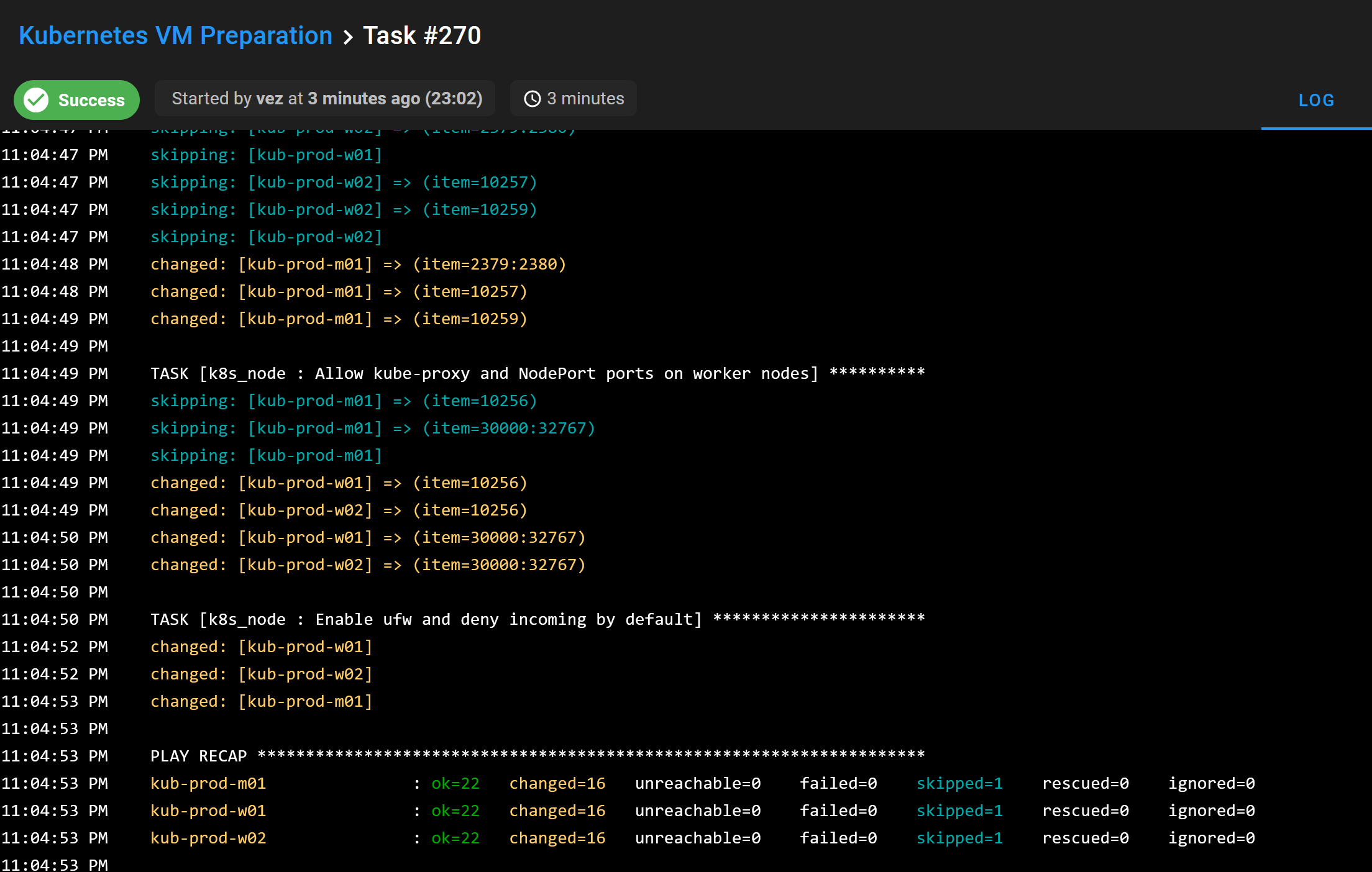Click skipping kub-prod-m01 item=30000:32767 line
Screen dimensions: 1372x872
[x=373, y=428]
